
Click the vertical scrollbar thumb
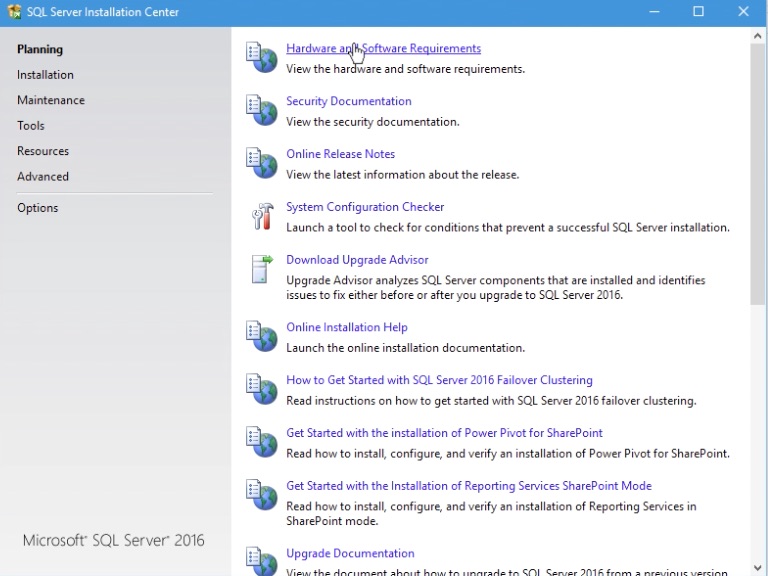tap(758, 175)
